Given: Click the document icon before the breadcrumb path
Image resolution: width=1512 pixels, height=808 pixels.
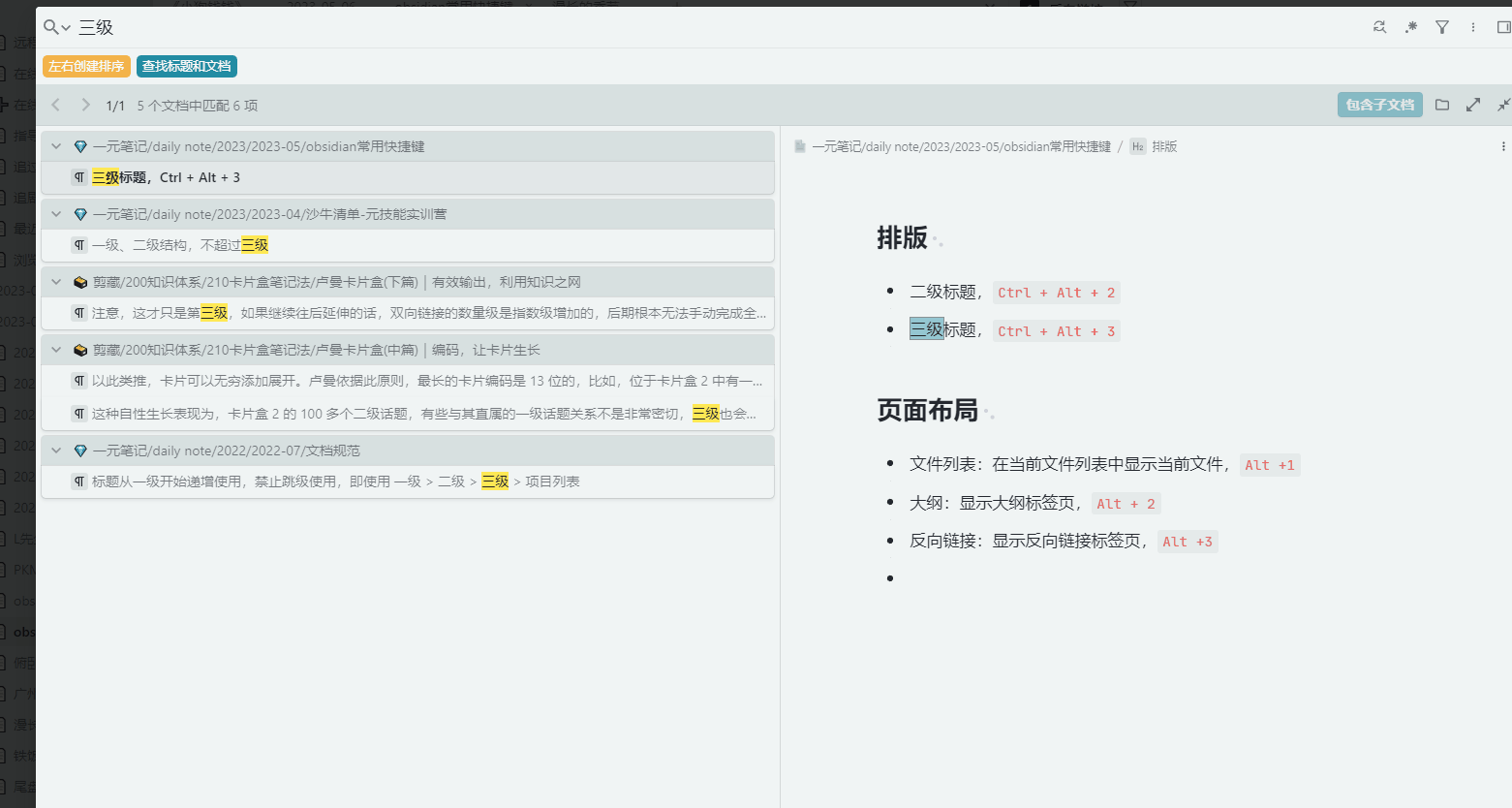Looking at the screenshot, I should point(799,145).
